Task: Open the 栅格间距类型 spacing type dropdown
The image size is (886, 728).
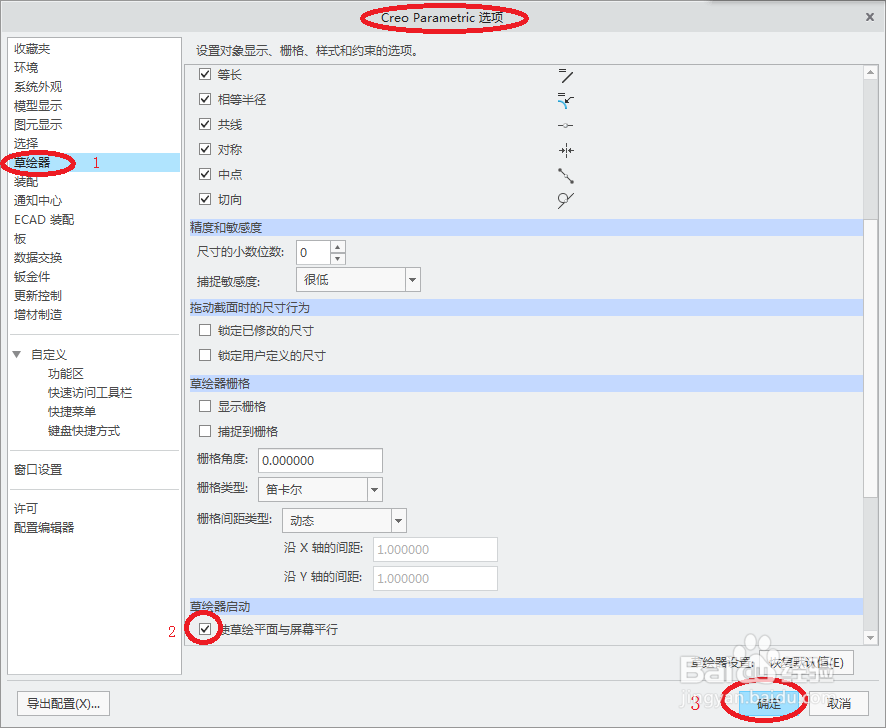Action: coord(398,520)
